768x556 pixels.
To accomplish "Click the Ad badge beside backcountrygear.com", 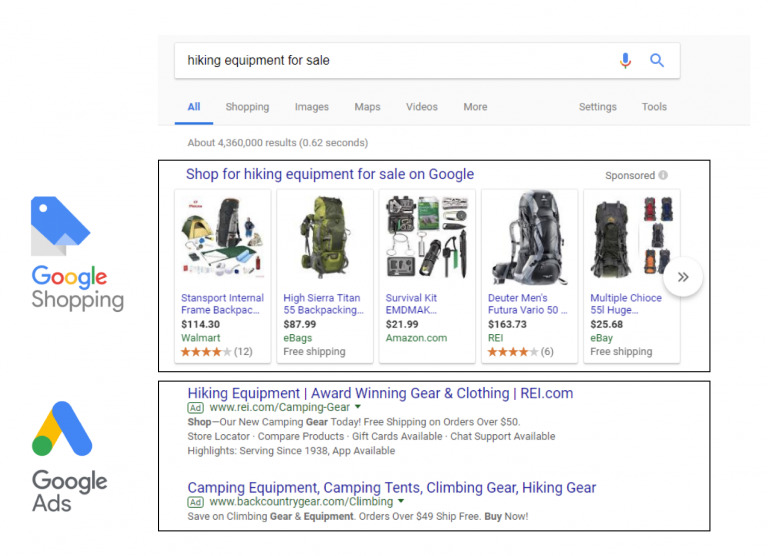I will tap(195, 502).
